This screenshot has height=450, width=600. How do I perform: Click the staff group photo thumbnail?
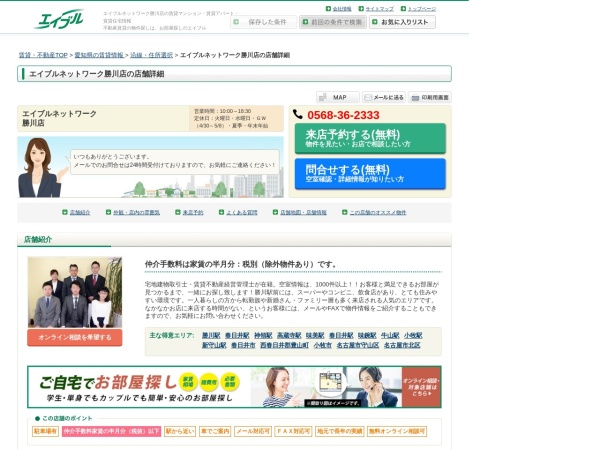click(x=75, y=292)
